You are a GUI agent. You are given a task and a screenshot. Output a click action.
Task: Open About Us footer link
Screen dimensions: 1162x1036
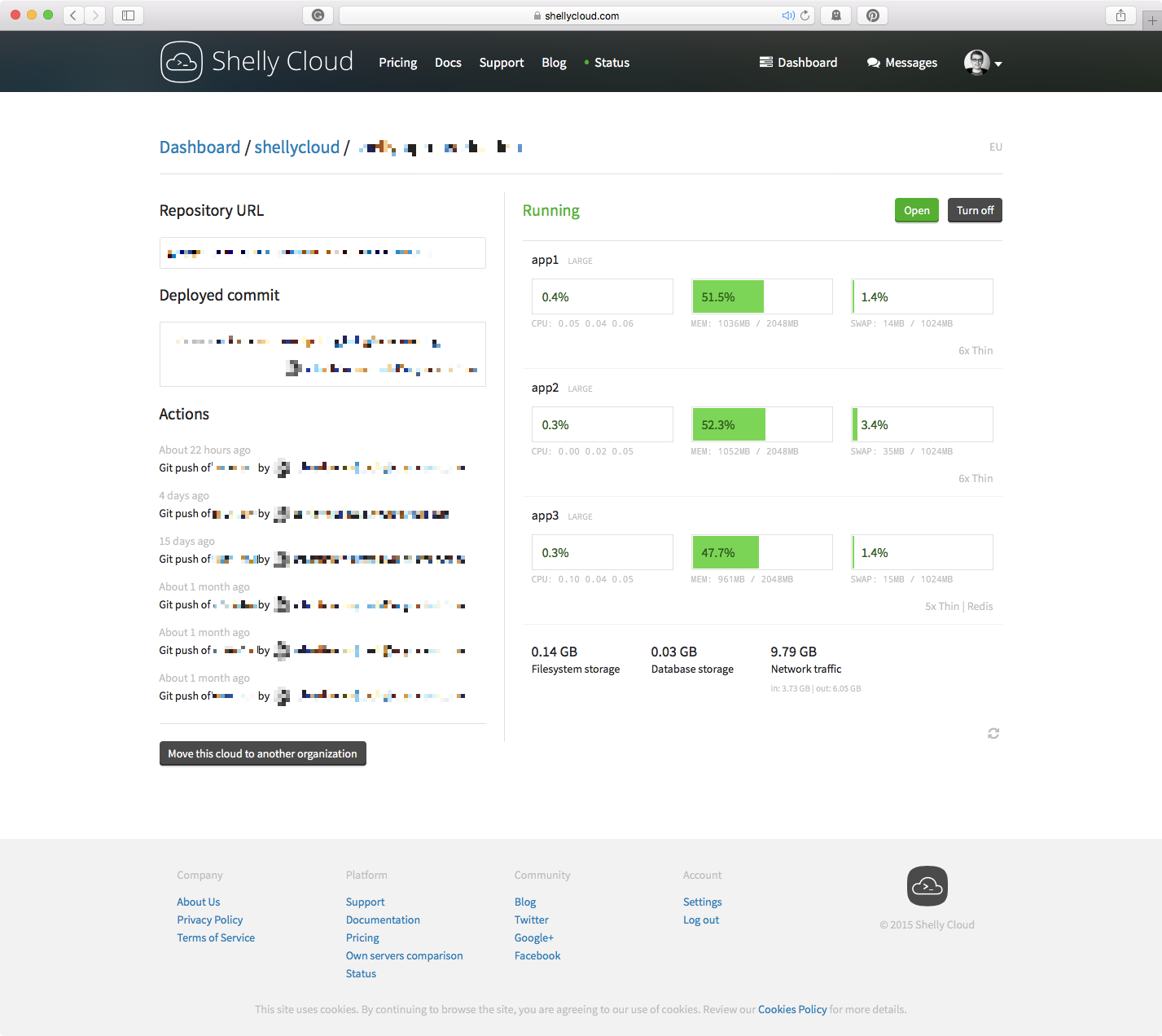pyautogui.click(x=199, y=902)
